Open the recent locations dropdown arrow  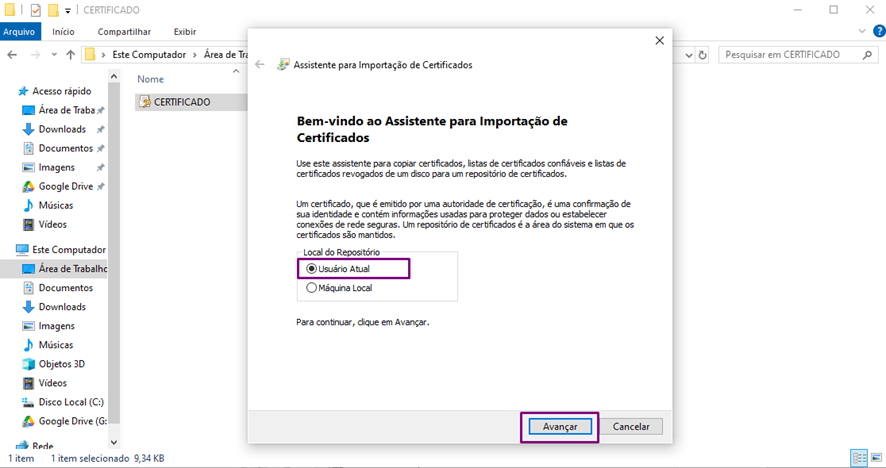pyautogui.click(x=54, y=55)
